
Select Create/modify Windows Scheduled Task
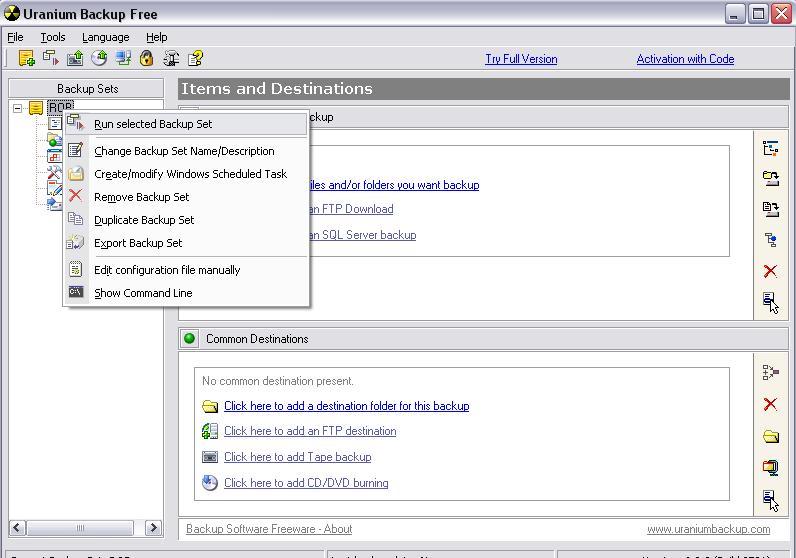pyautogui.click(x=186, y=174)
